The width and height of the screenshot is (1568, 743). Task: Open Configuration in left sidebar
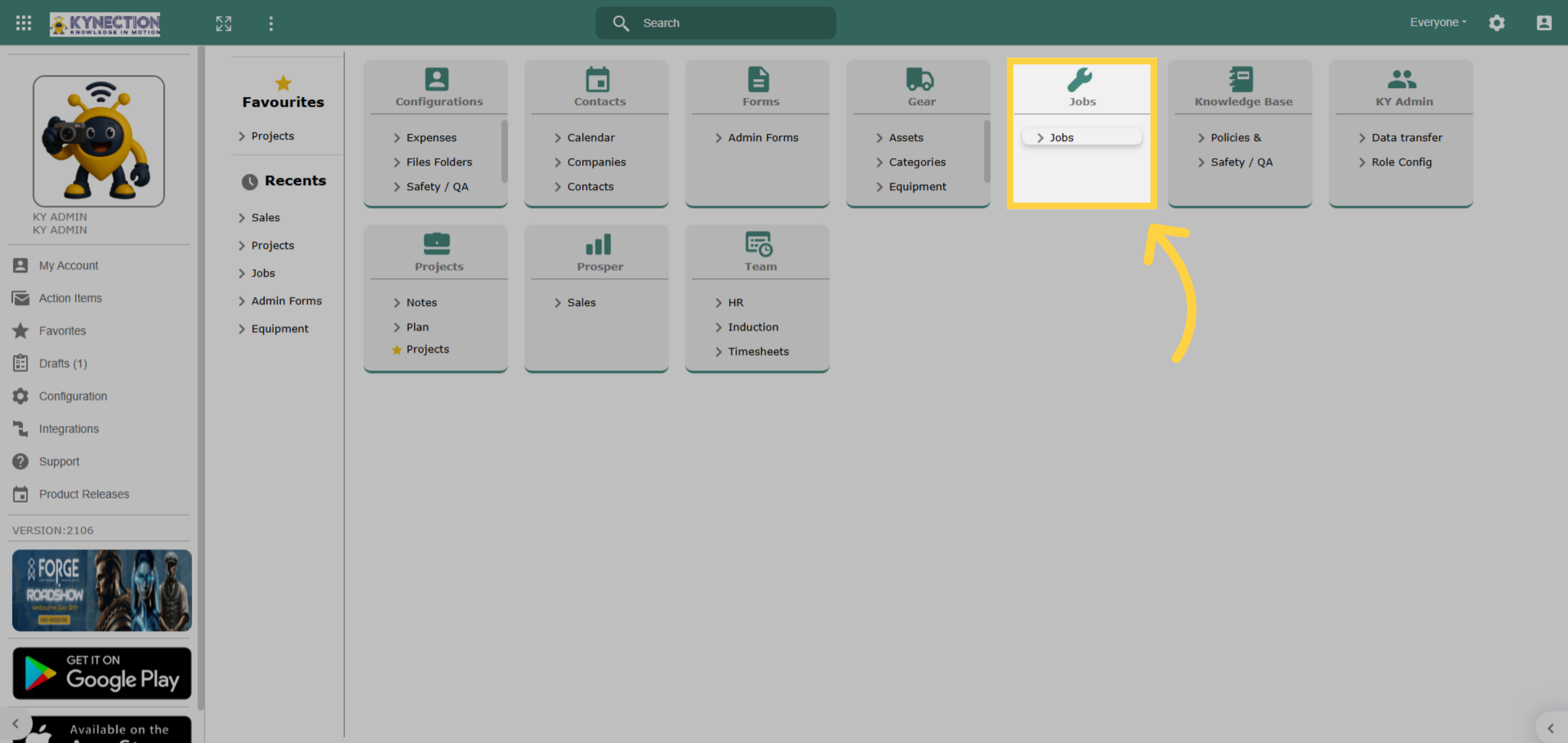[73, 396]
